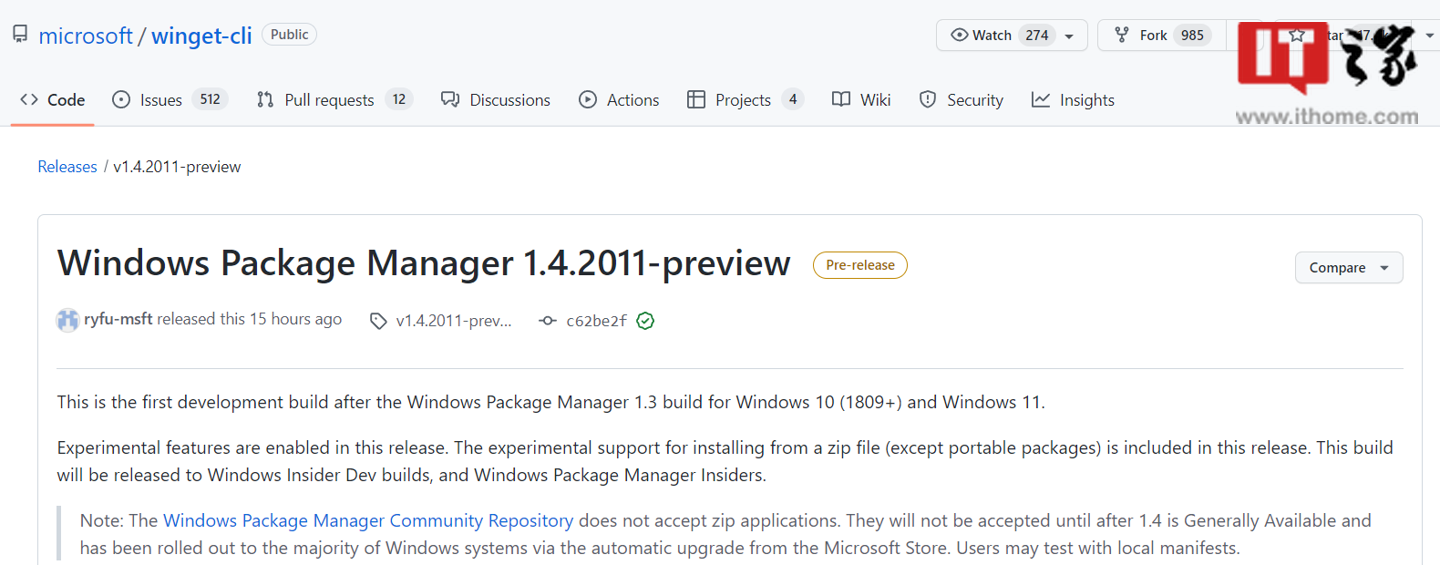Click the Watch button
Viewport: 1440px width, 565px height.
(1011, 35)
